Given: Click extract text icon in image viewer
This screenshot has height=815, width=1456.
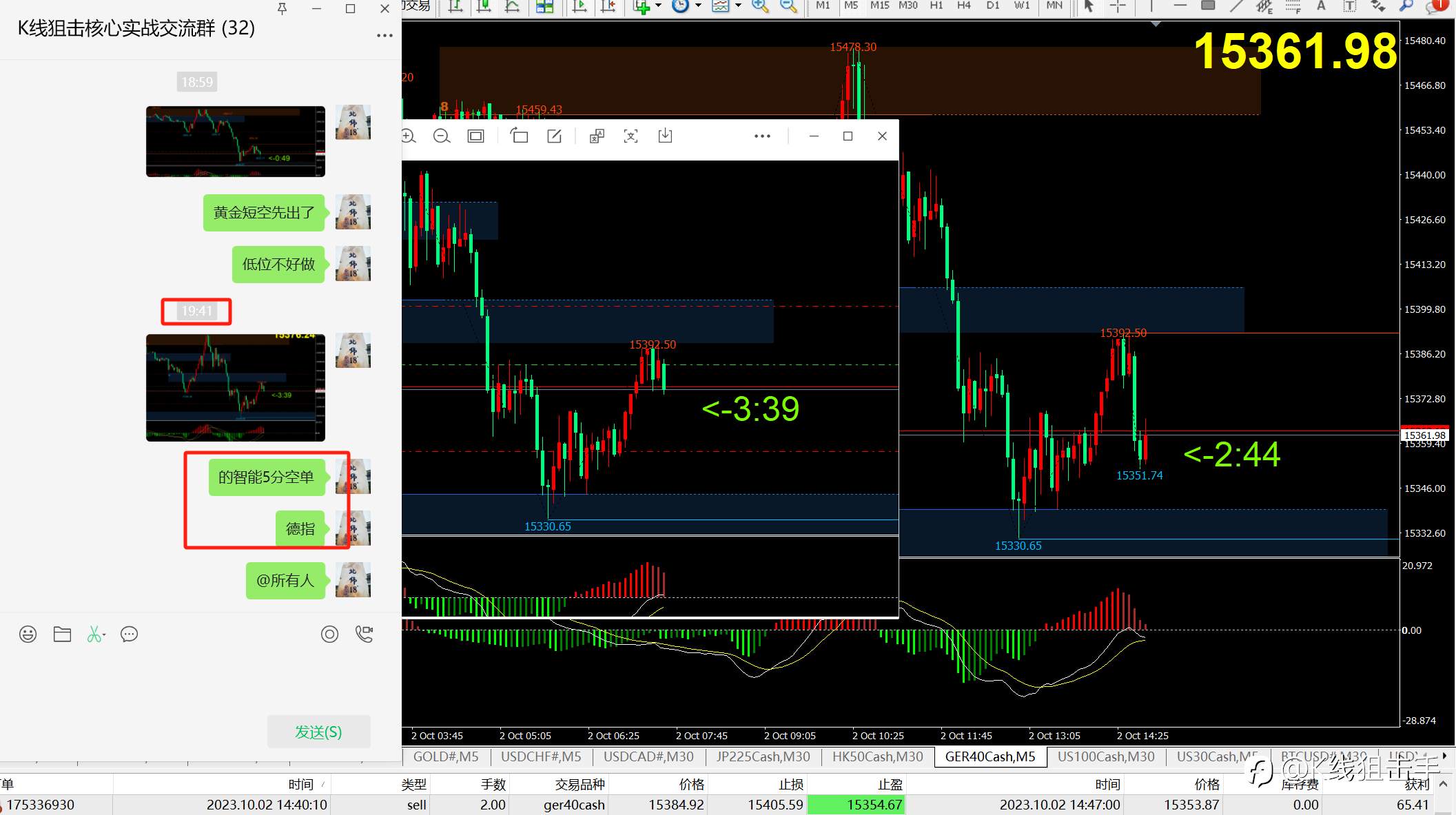Looking at the screenshot, I should click(x=630, y=136).
